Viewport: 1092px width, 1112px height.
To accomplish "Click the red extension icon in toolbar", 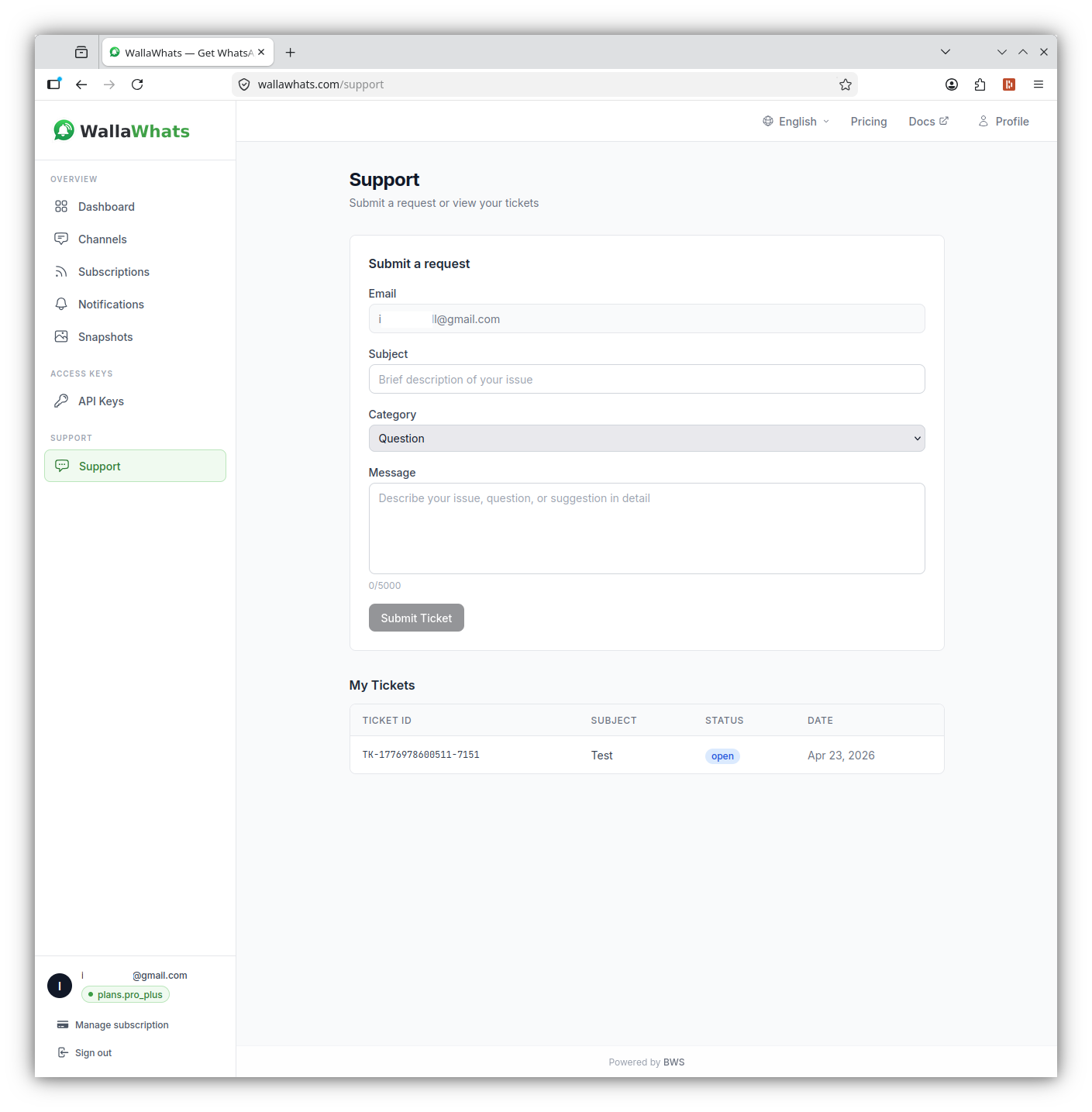I will 1009,84.
